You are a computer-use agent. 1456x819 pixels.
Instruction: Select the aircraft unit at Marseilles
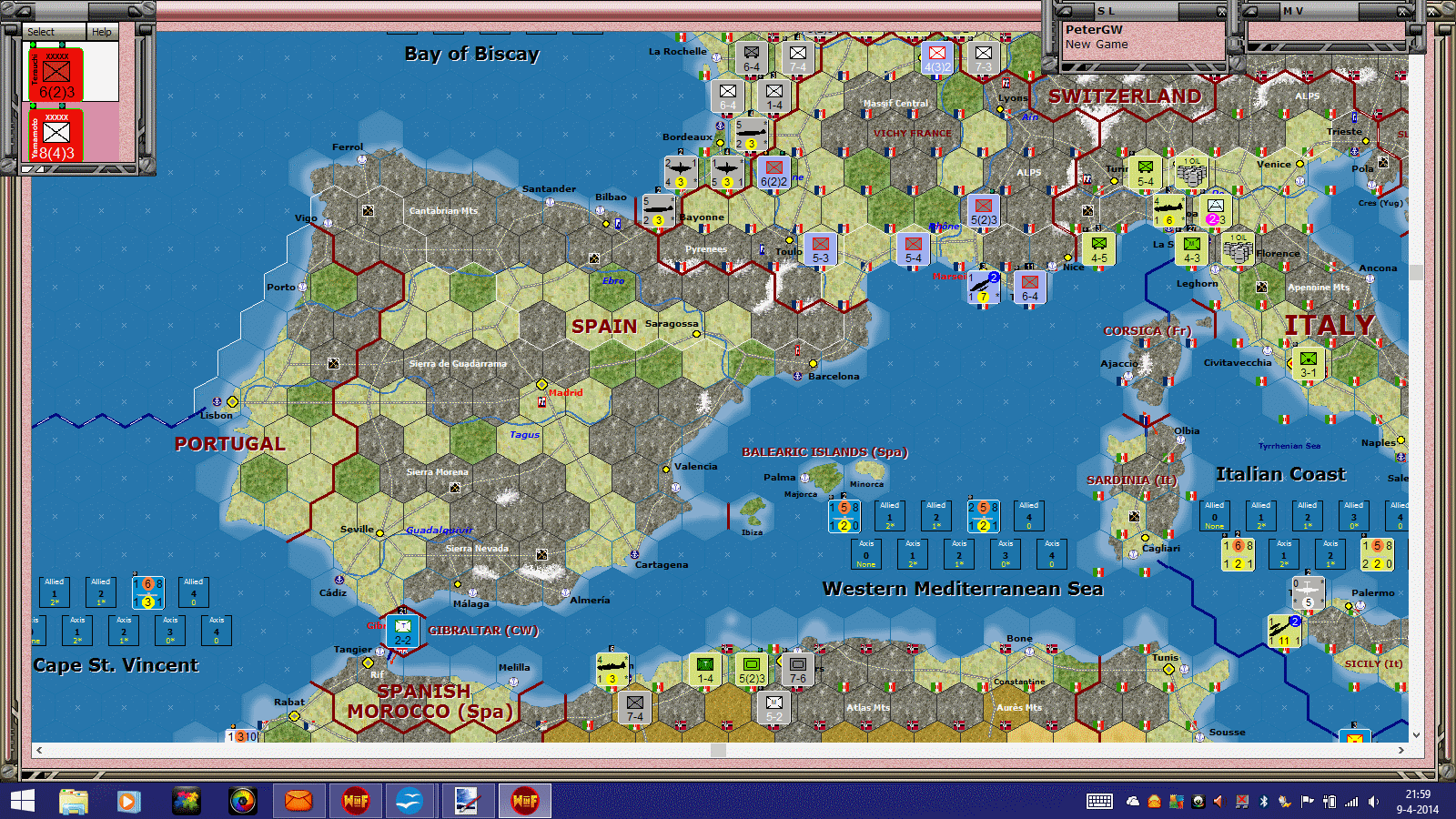[983, 288]
